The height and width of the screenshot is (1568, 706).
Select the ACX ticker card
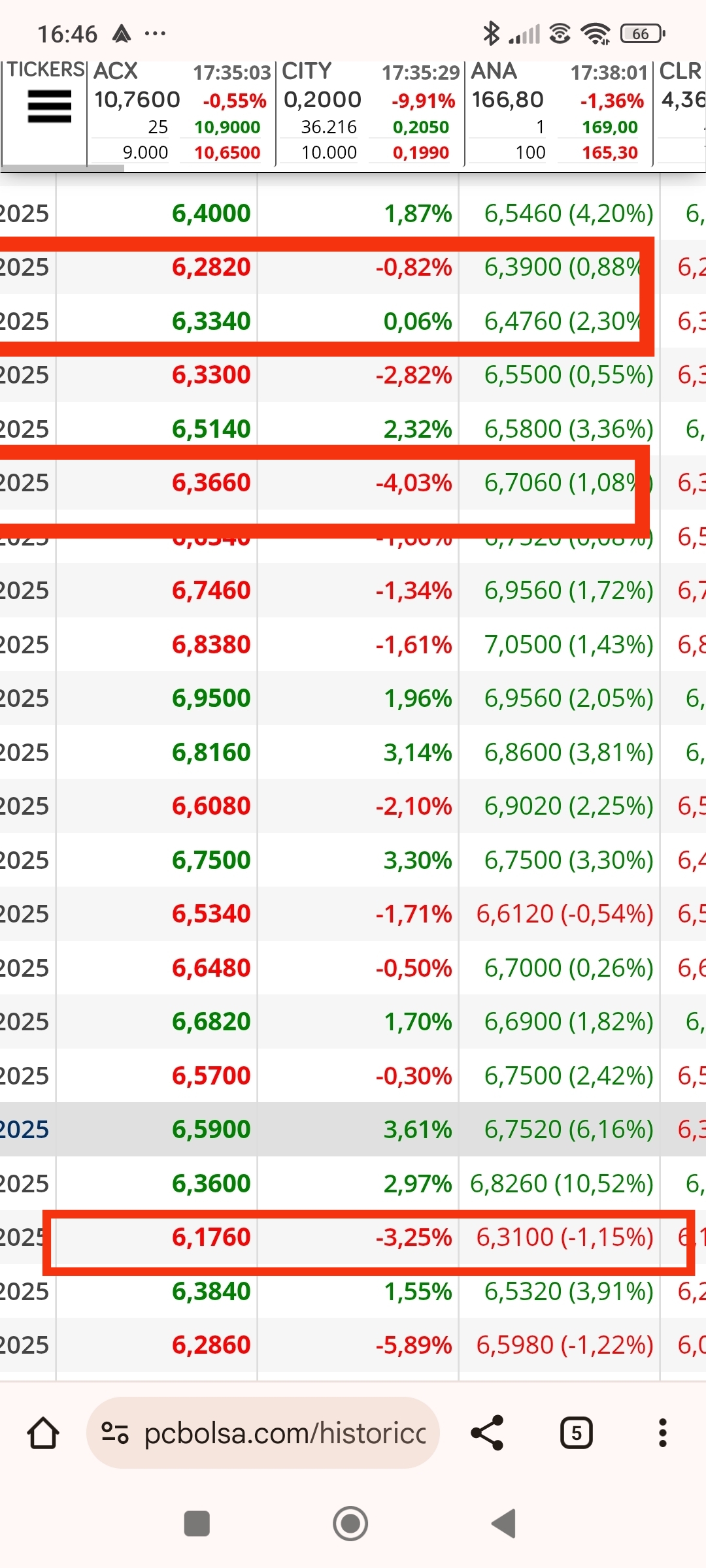[x=181, y=112]
